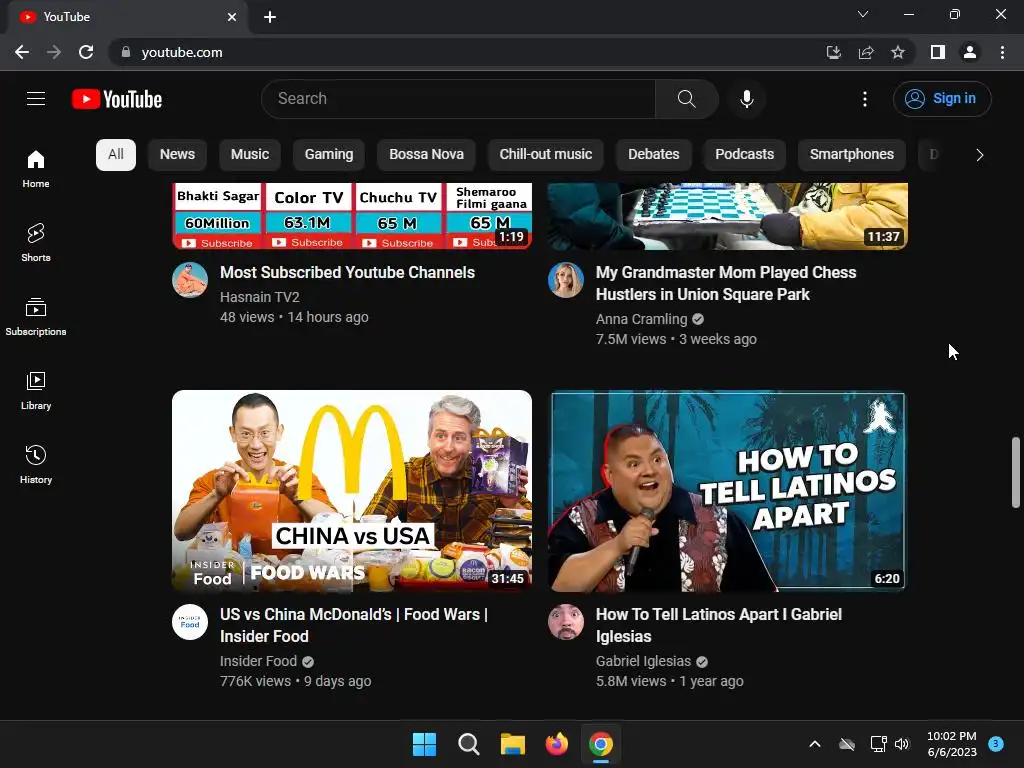This screenshot has height=768, width=1024.
Task: Select the Podcasts filter chip
Action: tap(744, 155)
